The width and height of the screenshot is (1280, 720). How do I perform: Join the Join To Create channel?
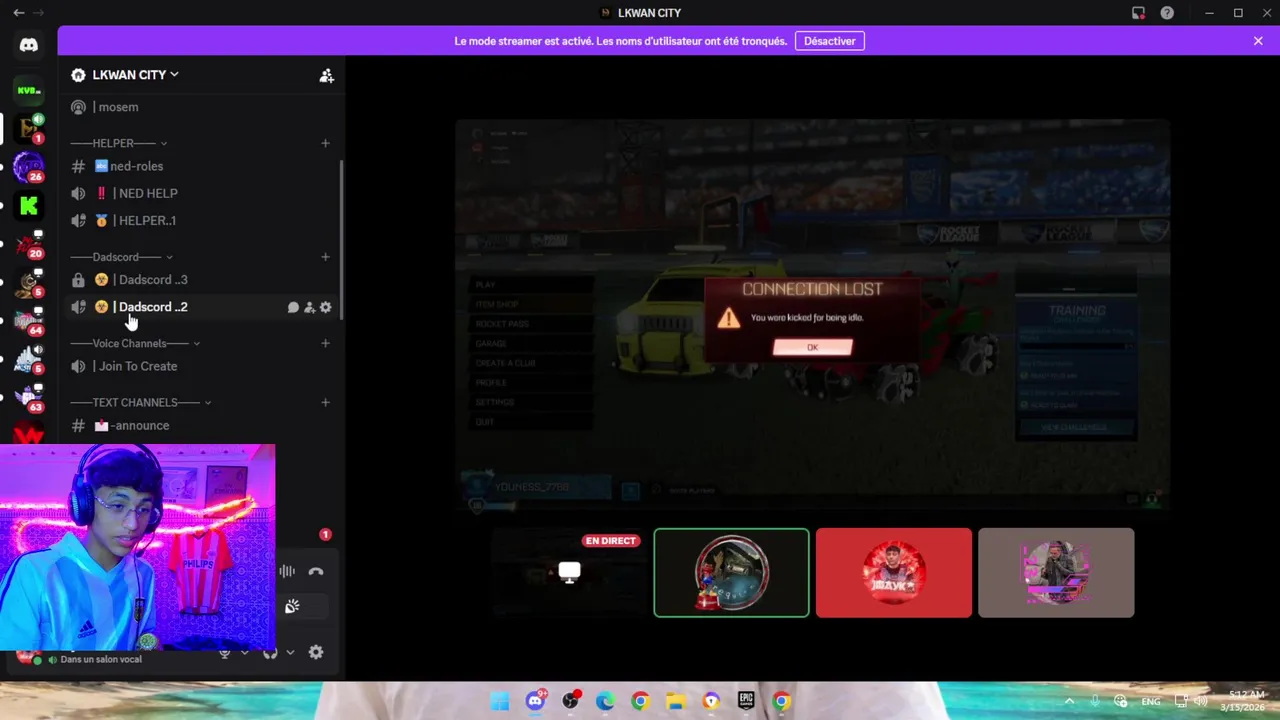pyautogui.click(x=200, y=366)
